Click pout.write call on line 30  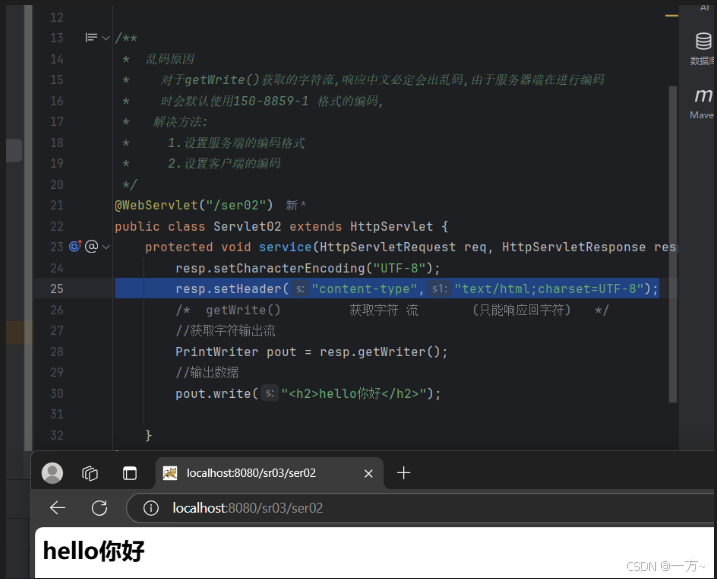(x=213, y=393)
